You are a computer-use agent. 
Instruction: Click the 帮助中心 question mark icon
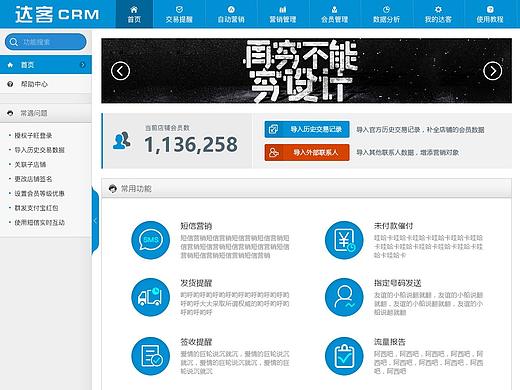point(10,84)
